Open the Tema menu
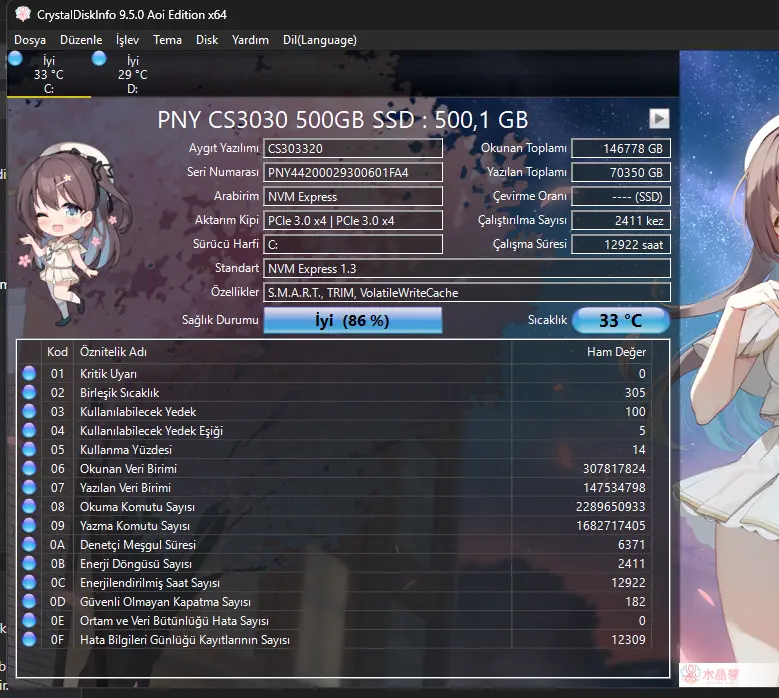 [167, 40]
